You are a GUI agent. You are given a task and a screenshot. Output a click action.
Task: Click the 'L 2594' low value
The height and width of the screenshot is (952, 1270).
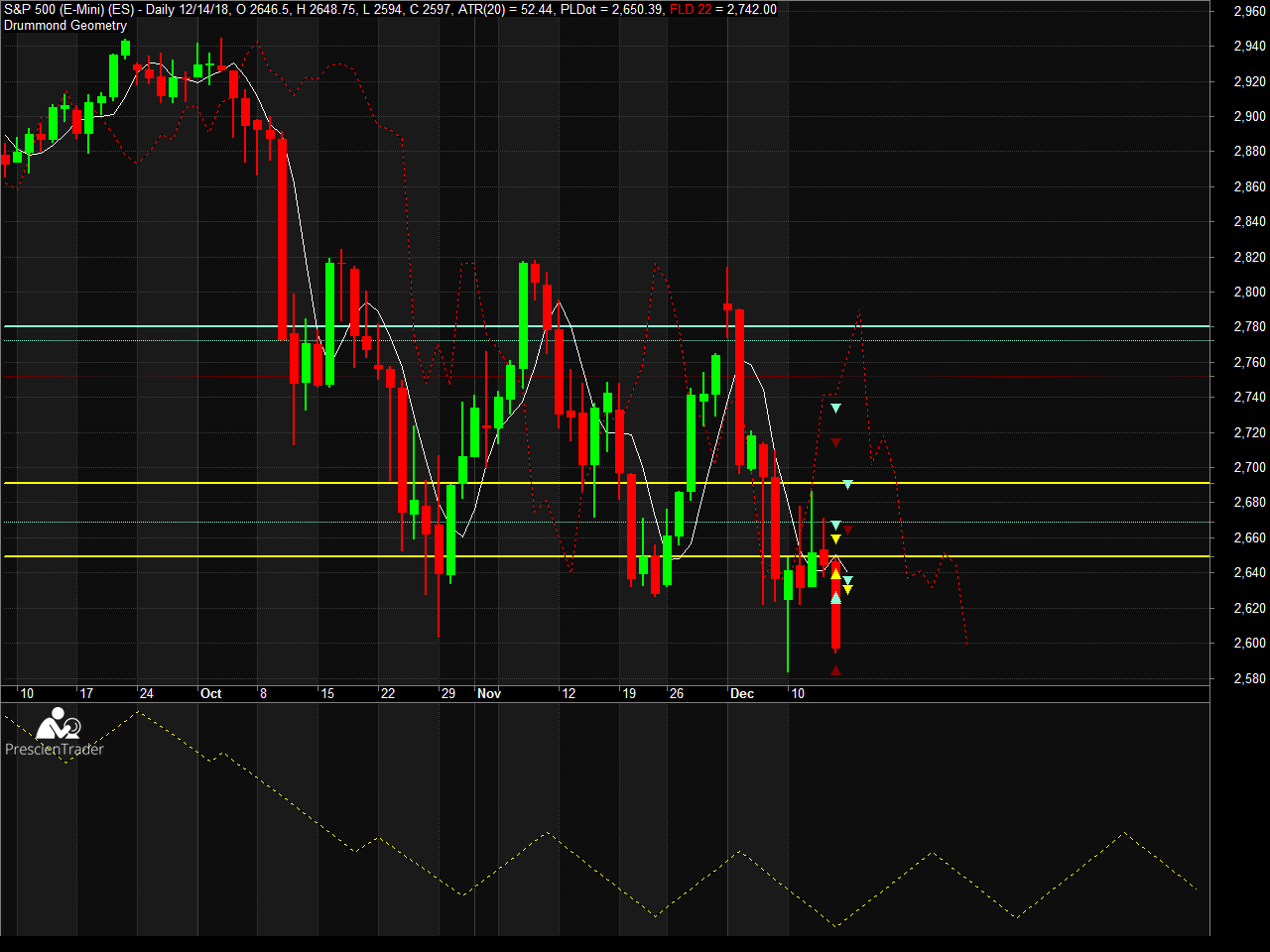383,9
